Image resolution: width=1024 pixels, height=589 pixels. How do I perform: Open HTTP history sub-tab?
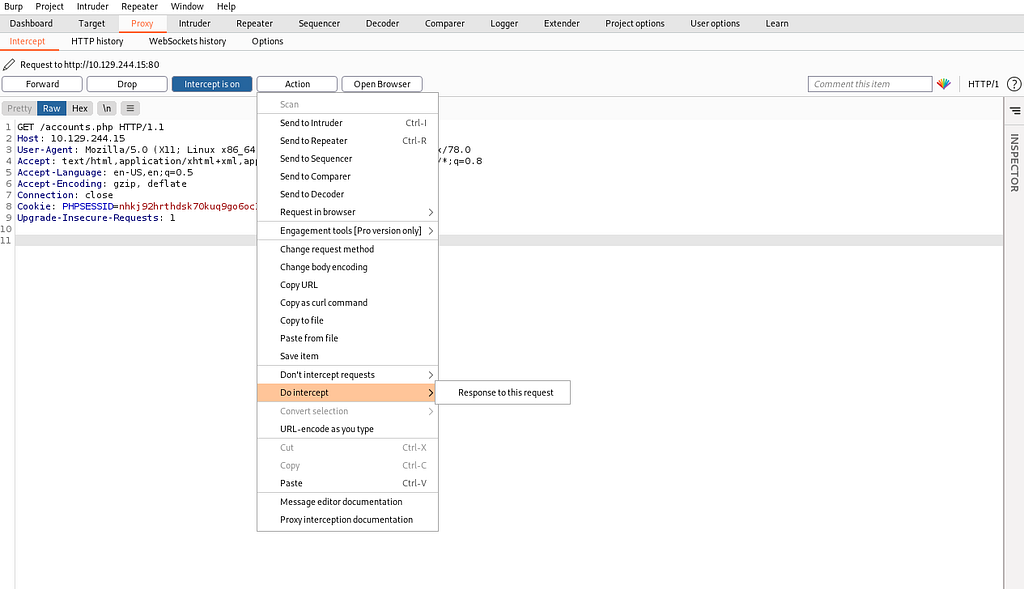(97, 41)
